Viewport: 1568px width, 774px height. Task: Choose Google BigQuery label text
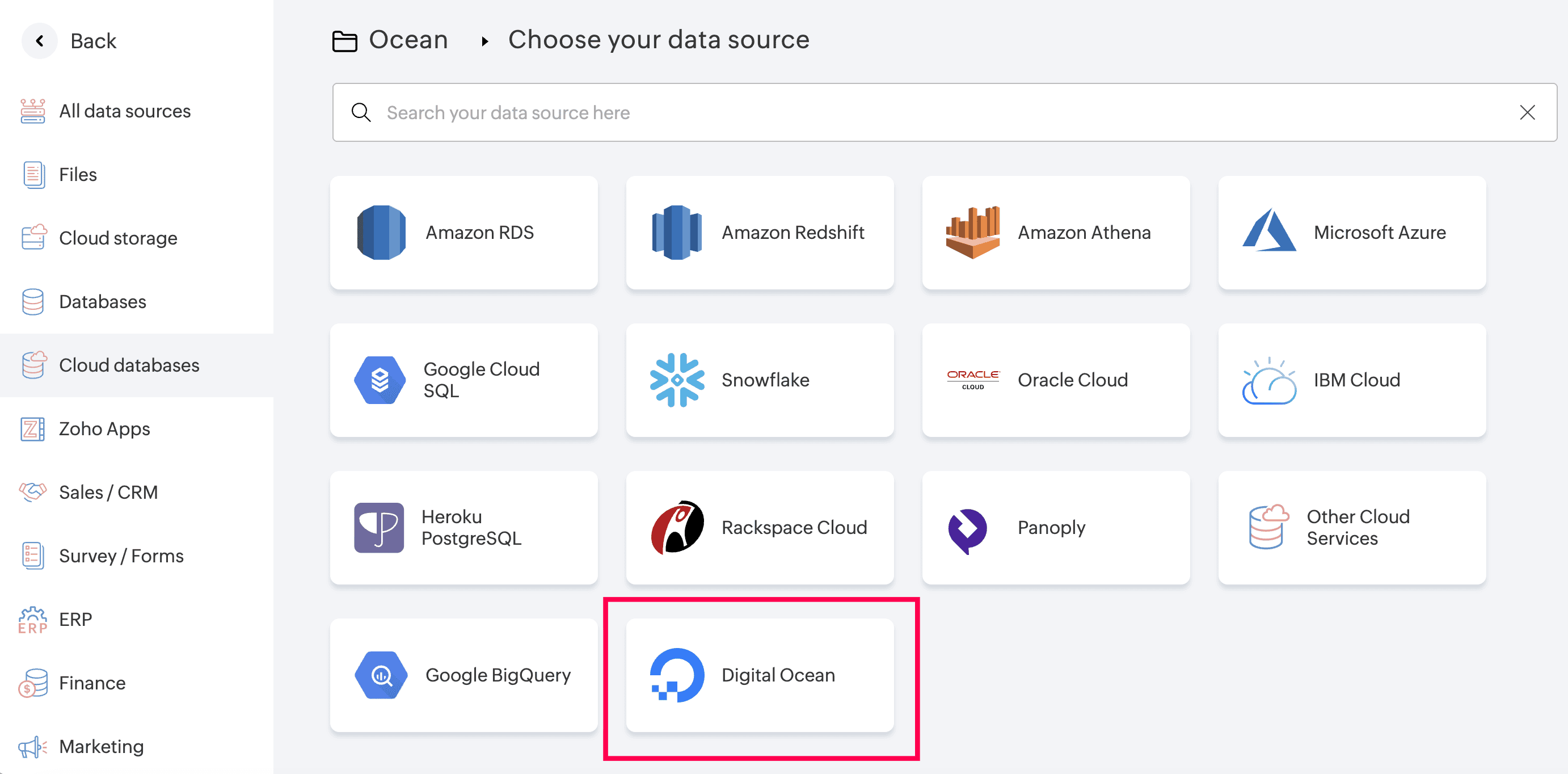click(x=498, y=675)
